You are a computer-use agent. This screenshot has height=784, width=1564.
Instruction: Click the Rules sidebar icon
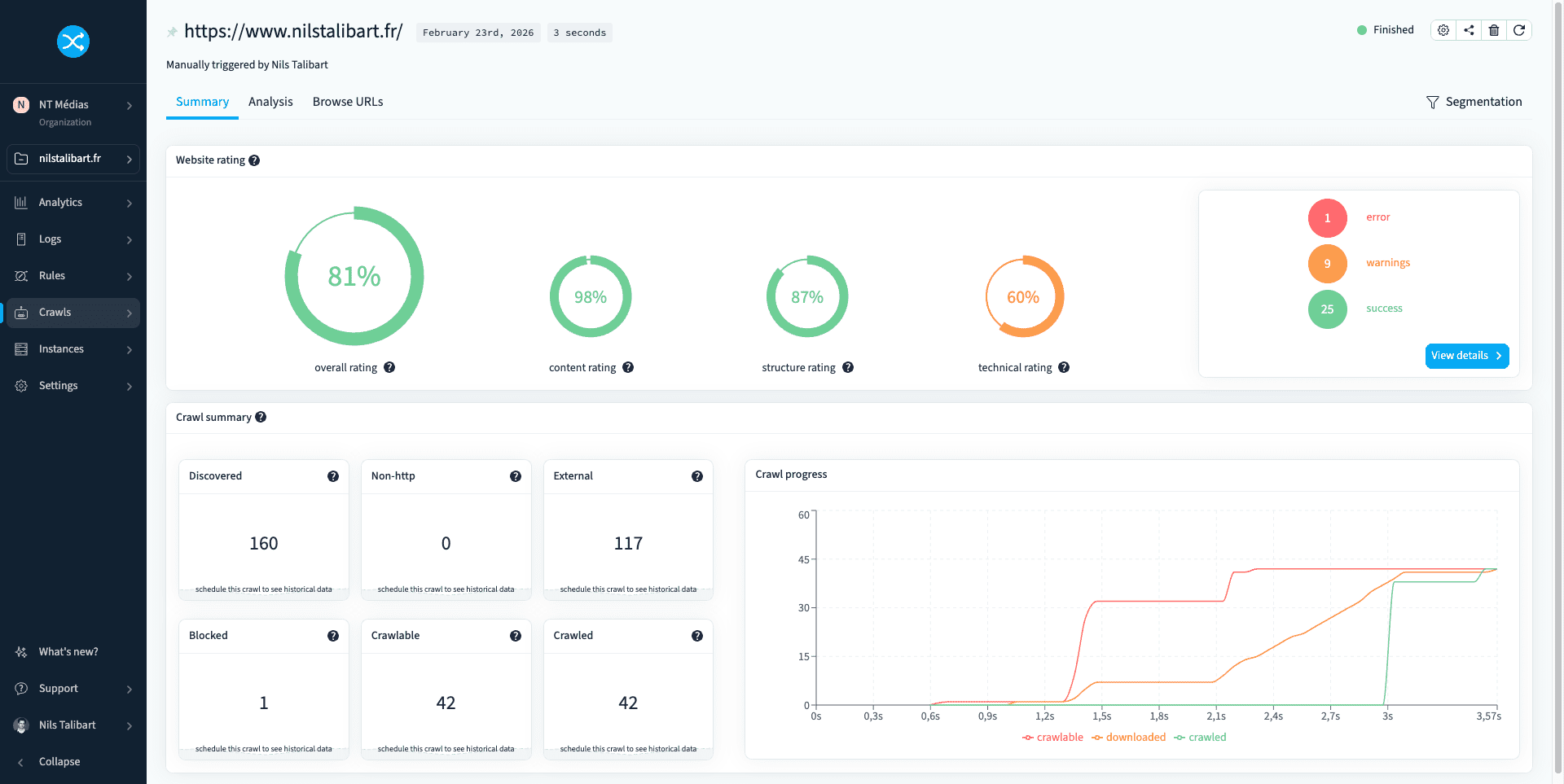pyautogui.click(x=21, y=276)
